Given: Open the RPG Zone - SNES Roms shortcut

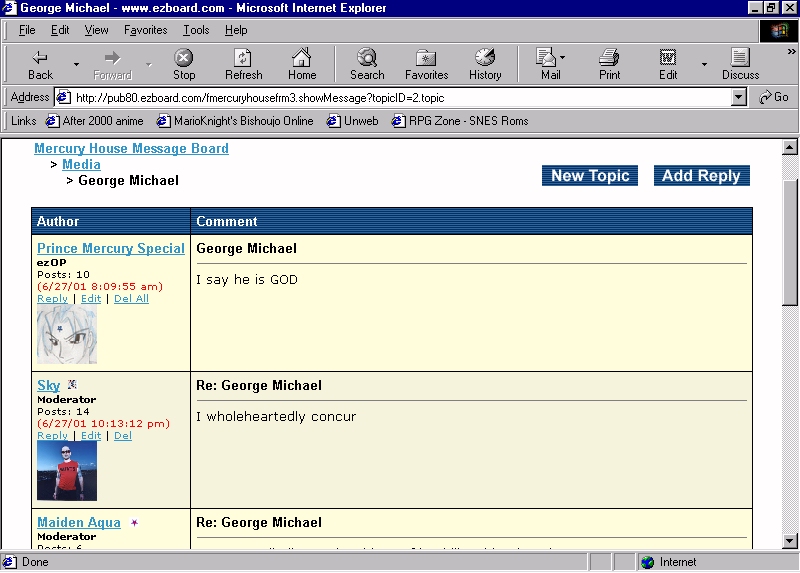Looking at the screenshot, I should (x=460, y=121).
